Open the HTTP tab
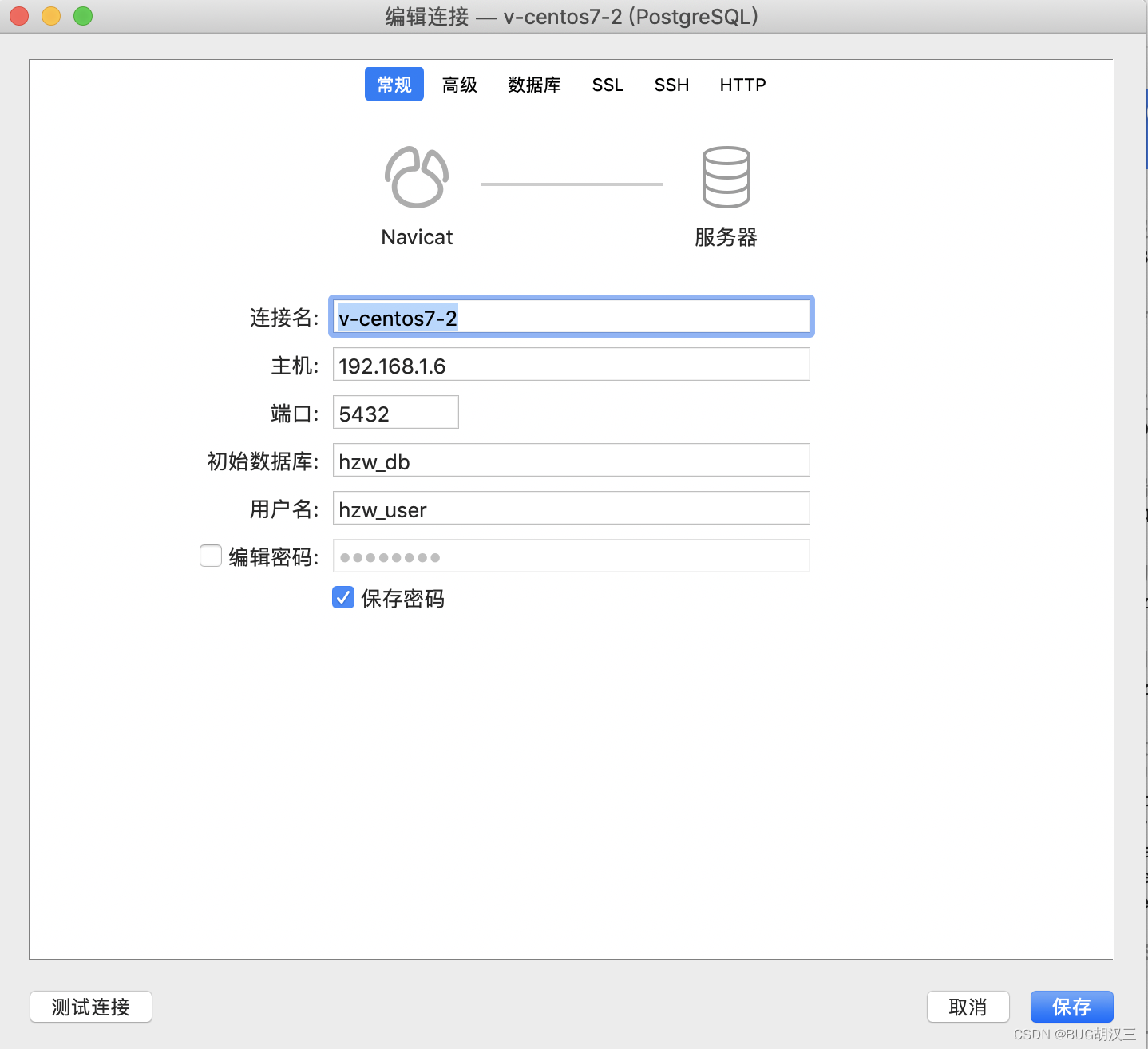Image resolution: width=1148 pixels, height=1049 pixels. click(x=742, y=85)
